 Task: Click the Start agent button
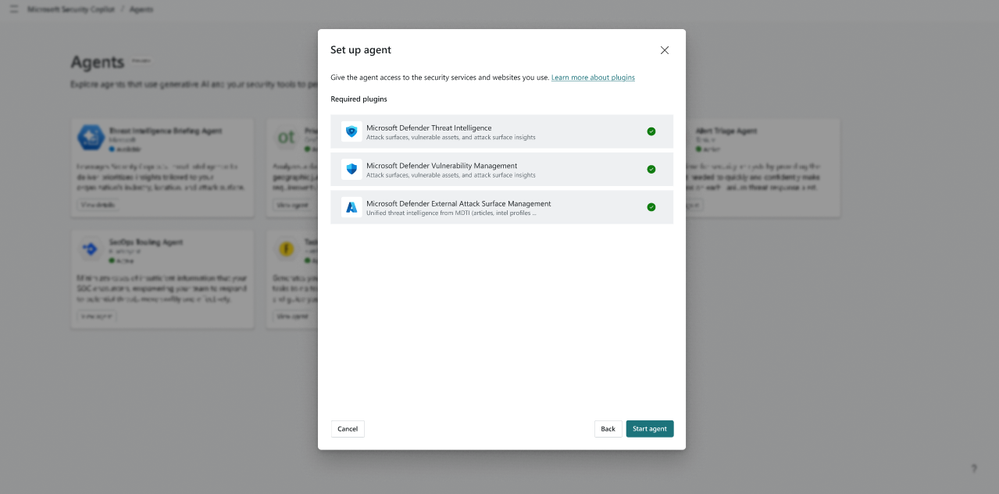coord(649,429)
